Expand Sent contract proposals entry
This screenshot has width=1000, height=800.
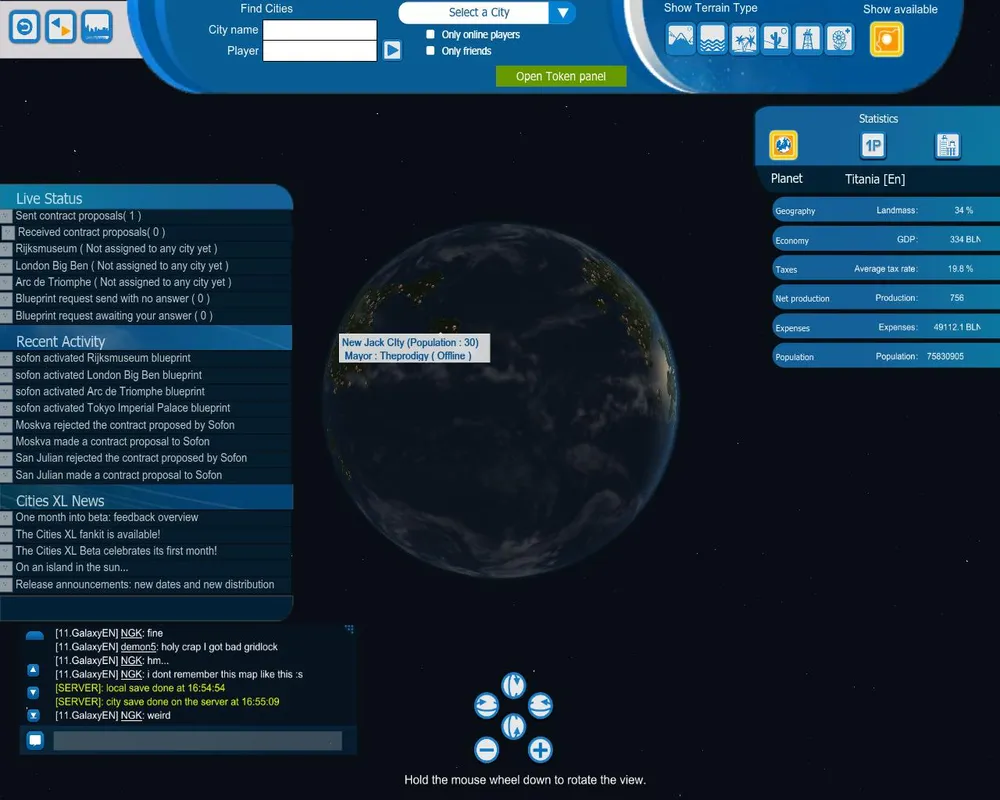coord(6,216)
